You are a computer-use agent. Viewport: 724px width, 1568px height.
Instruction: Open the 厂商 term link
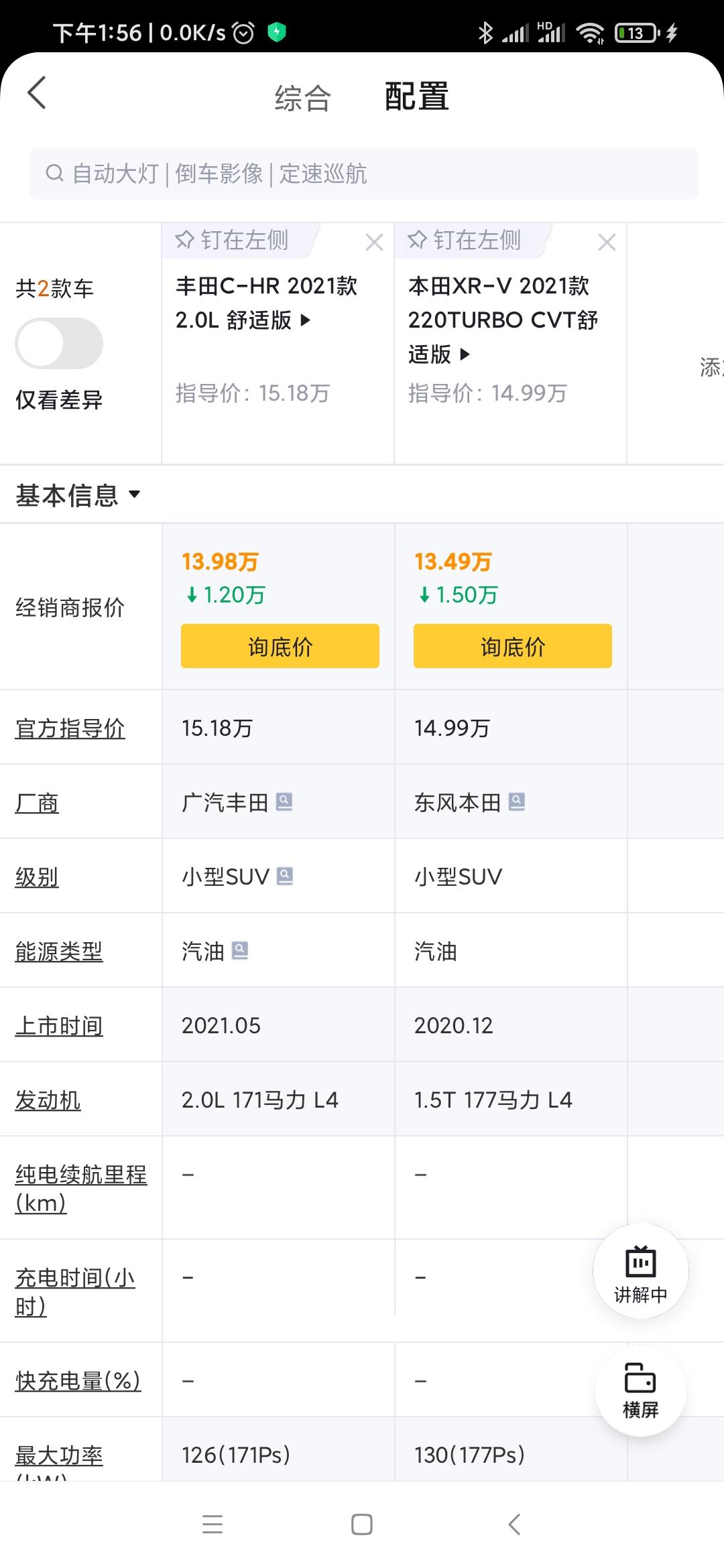[37, 803]
